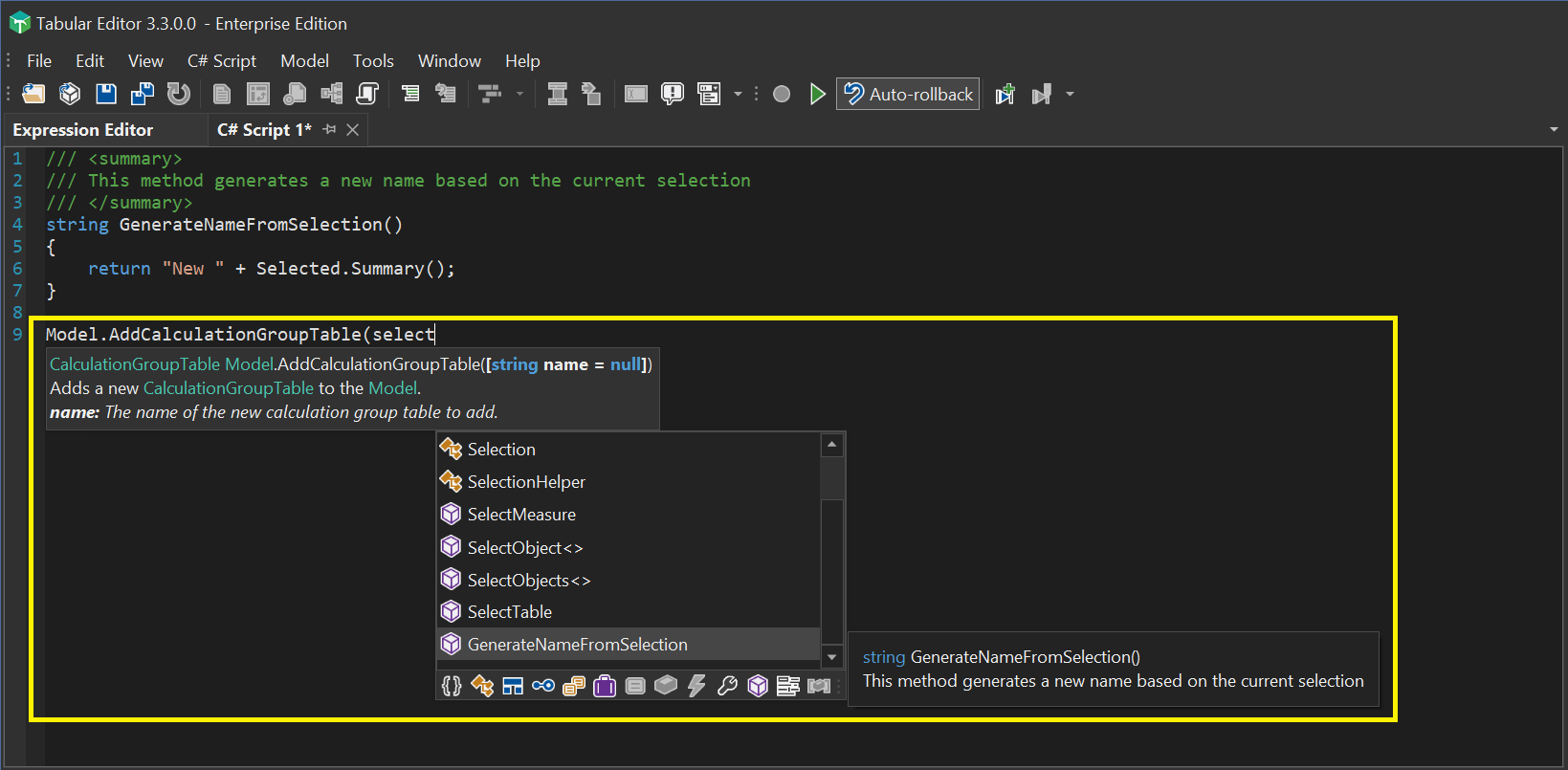Viewport: 1568px width, 770px height.
Task: Click line number 6 in the gutter
Action: coord(17,269)
